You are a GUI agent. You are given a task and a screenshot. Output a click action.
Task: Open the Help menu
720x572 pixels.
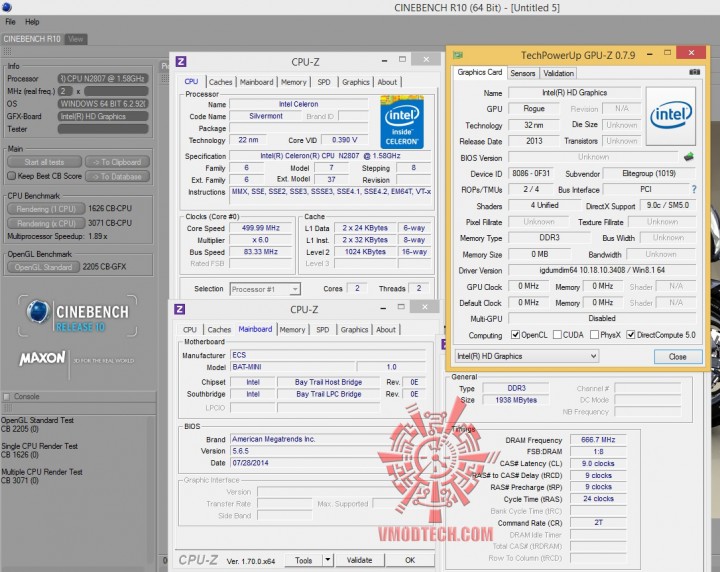(32, 22)
